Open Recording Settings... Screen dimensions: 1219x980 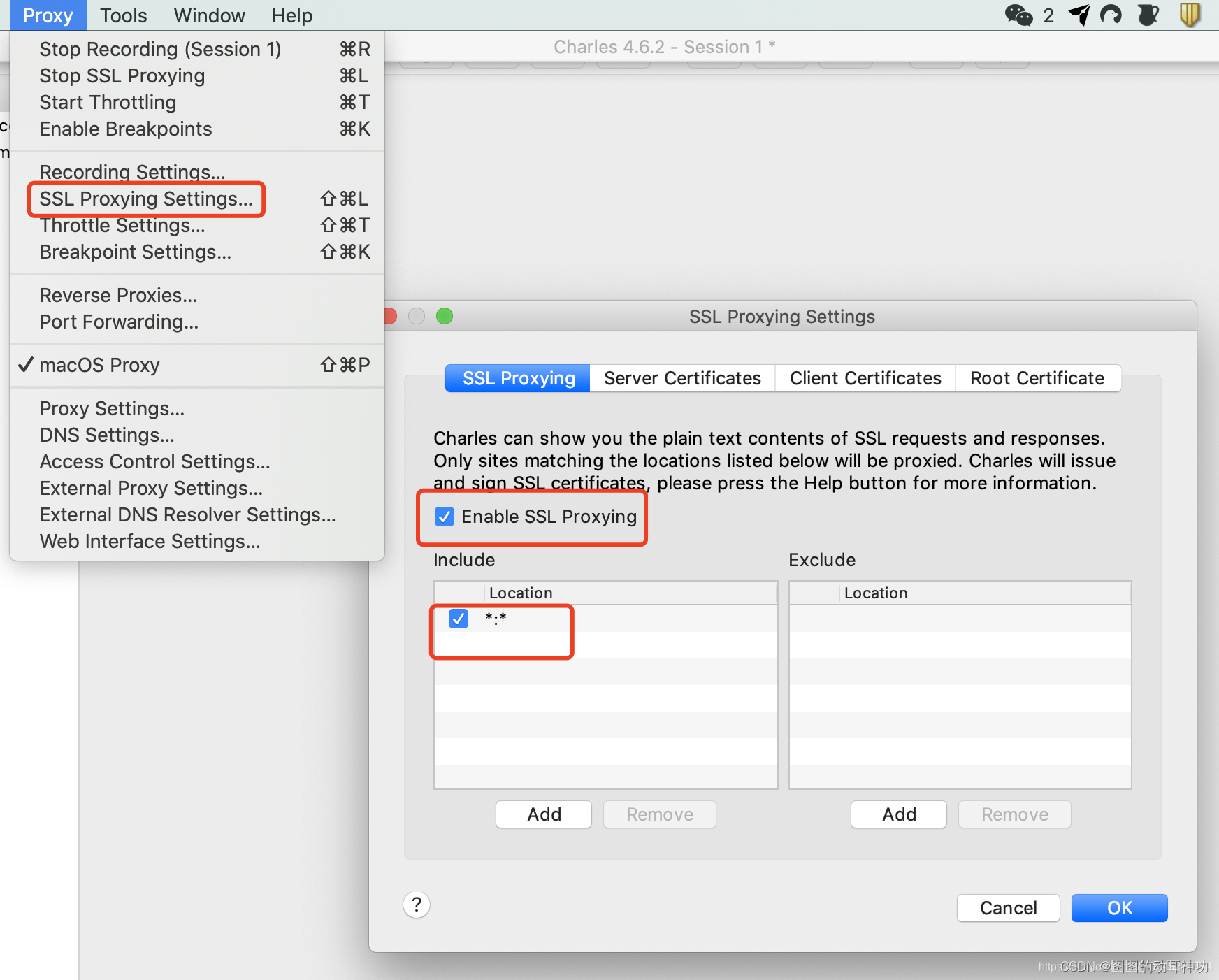click(197, 172)
